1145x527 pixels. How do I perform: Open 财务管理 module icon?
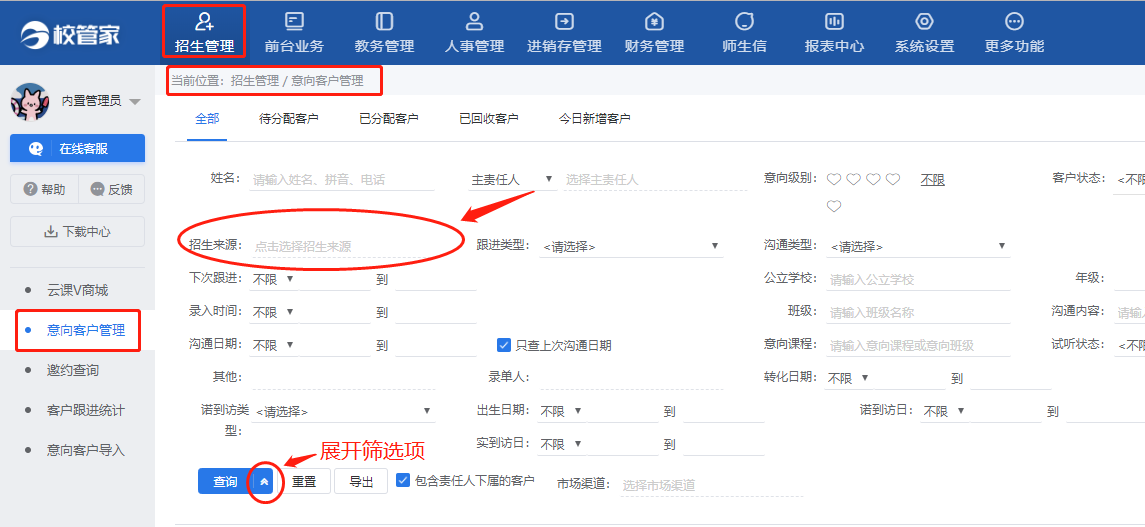[x=654, y=20]
